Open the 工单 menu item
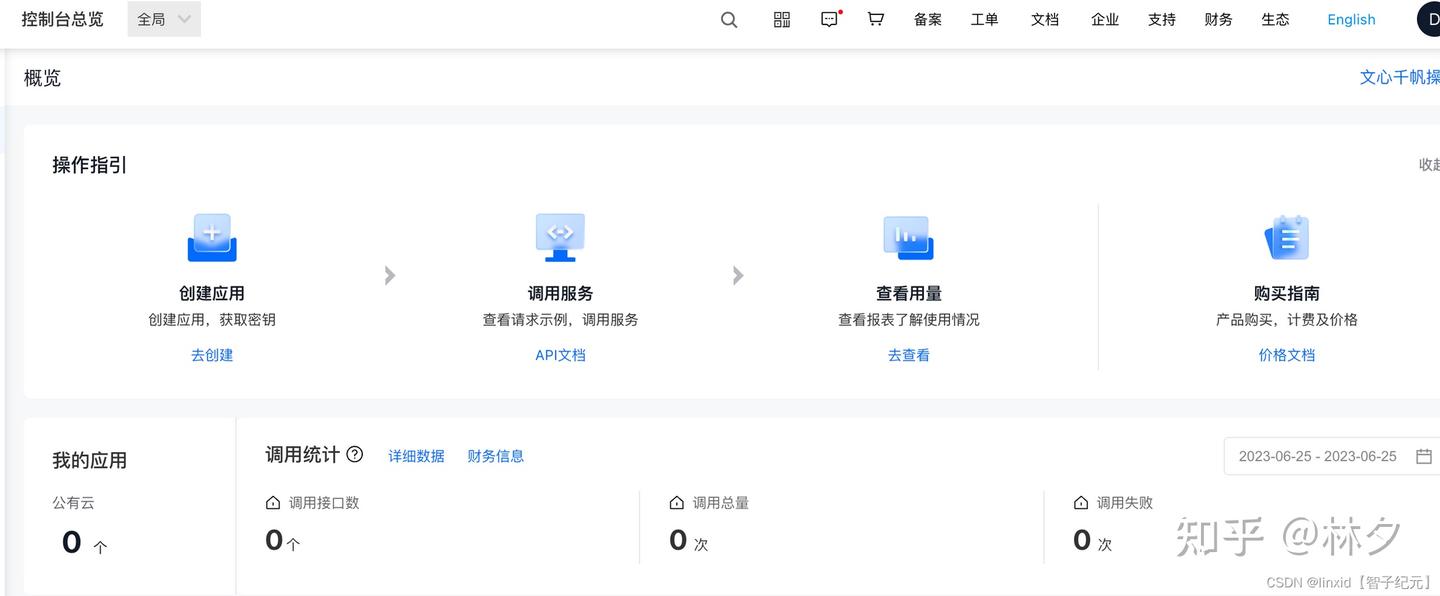The height and width of the screenshot is (596, 1440). pos(984,19)
